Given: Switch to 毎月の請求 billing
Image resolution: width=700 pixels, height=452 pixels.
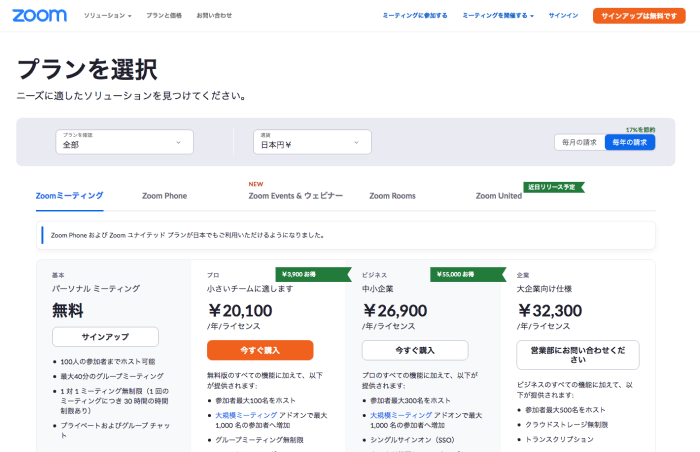Looking at the screenshot, I should (x=579, y=142).
